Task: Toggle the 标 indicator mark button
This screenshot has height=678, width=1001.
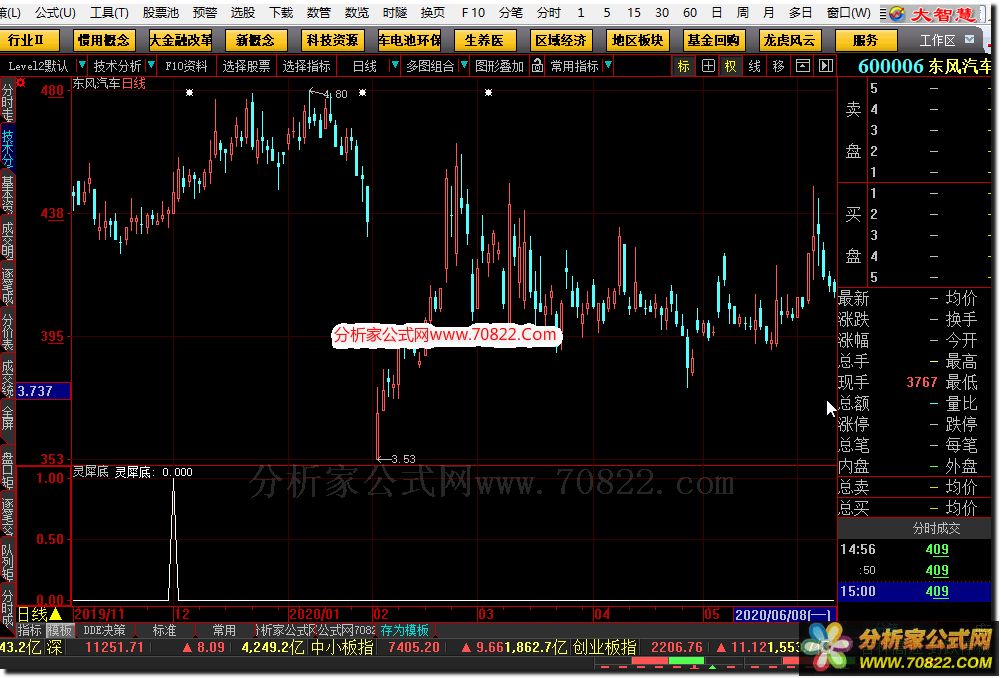Action: click(683, 66)
